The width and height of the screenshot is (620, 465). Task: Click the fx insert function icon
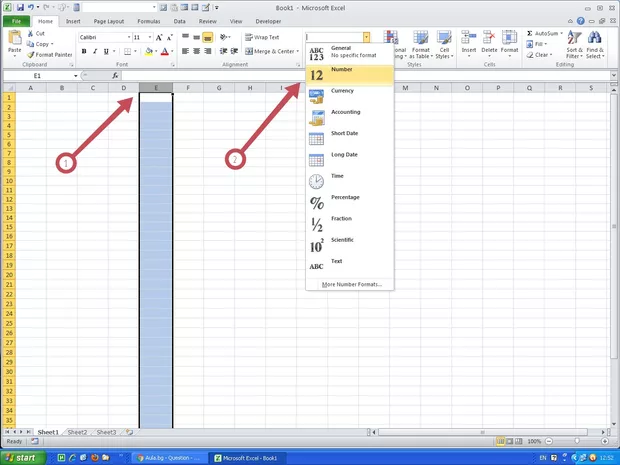[115, 76]
